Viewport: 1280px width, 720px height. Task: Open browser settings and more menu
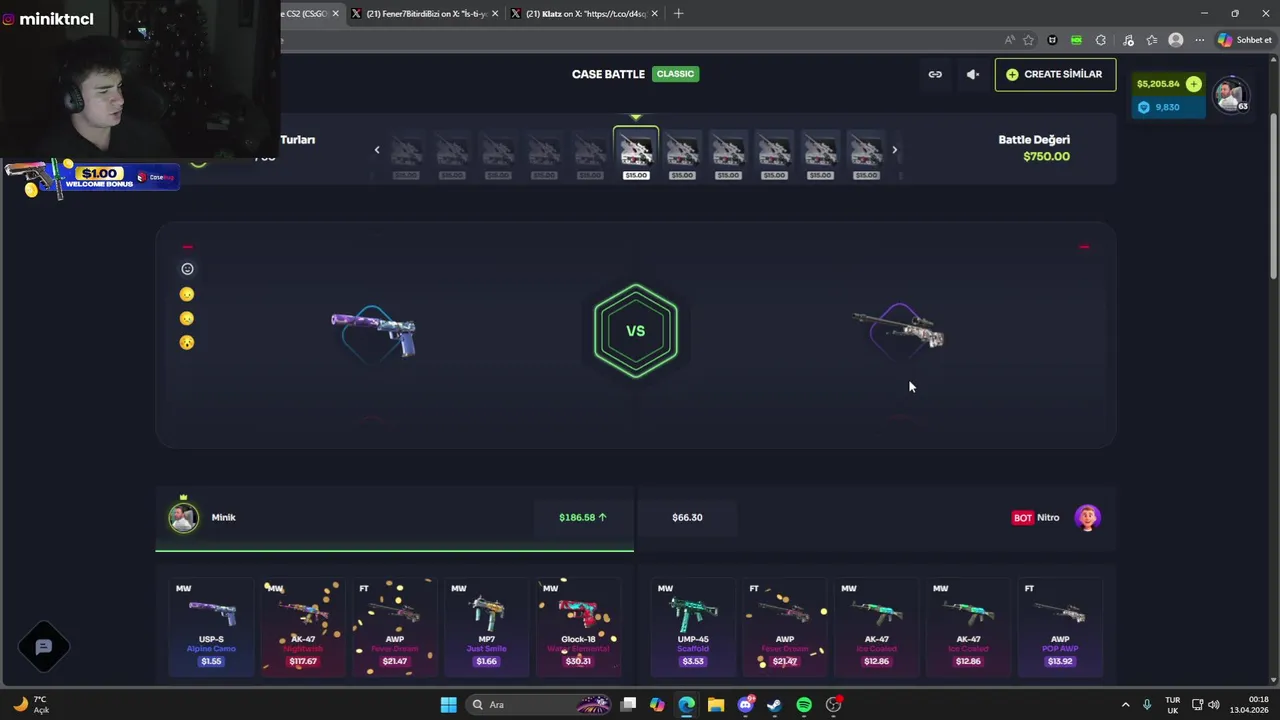[x=1200, y=40]
